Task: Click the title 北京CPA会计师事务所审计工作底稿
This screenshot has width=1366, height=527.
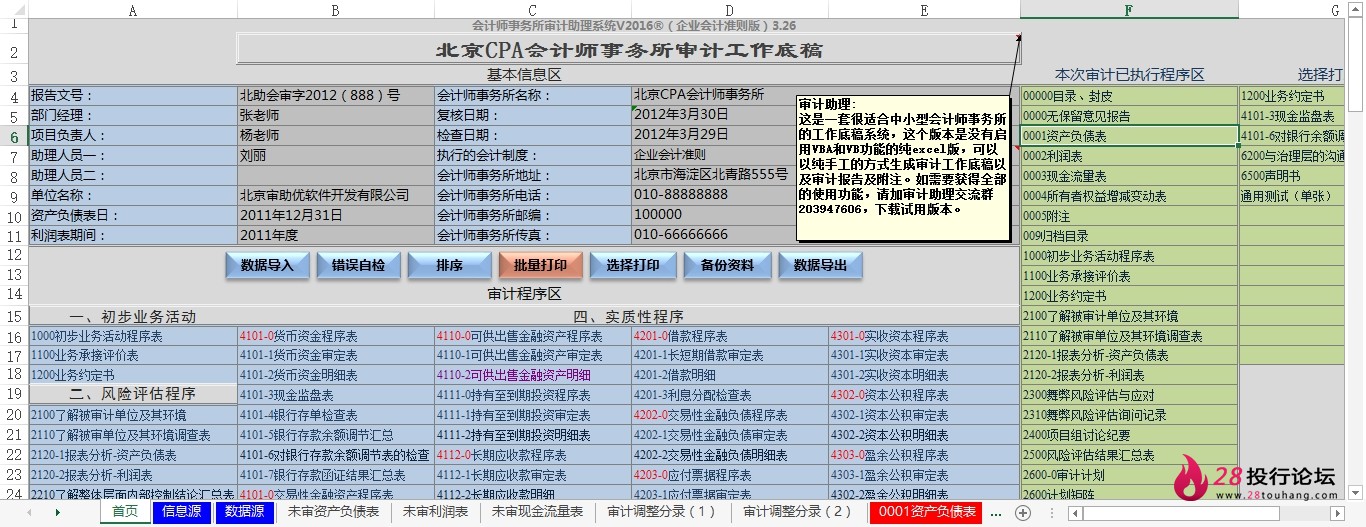Action: point(629,49)
